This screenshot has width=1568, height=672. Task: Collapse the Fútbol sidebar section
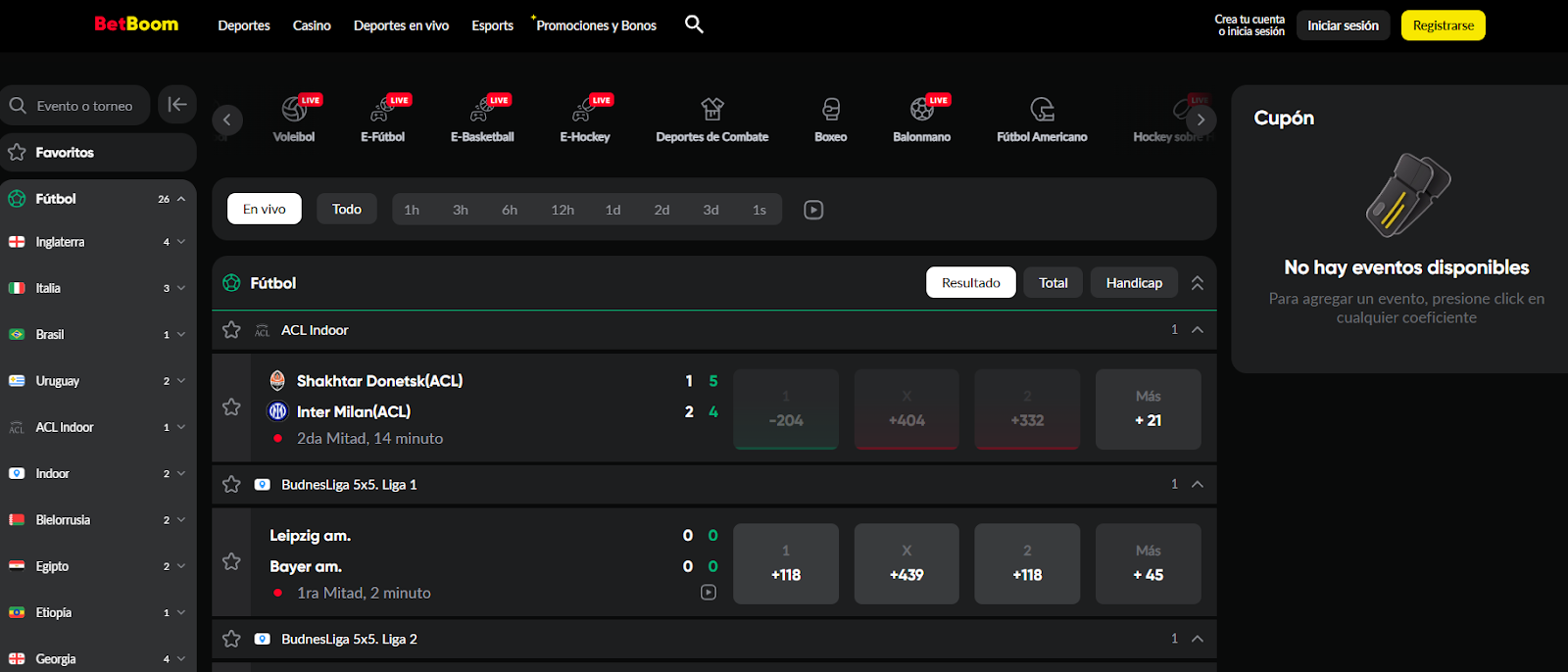[181, 199]
